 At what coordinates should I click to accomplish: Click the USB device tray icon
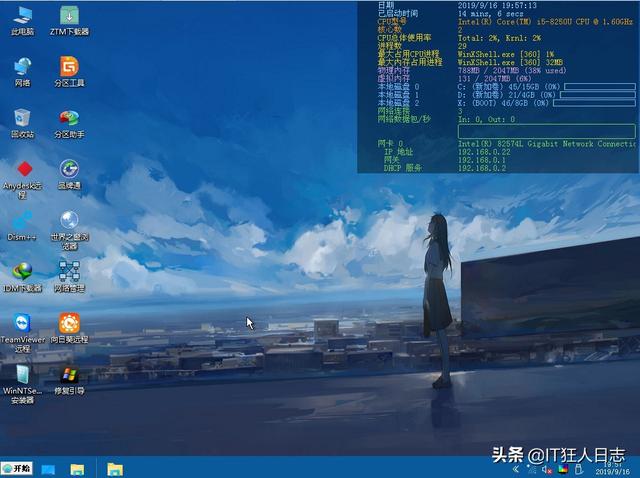pyautogui.click(x=578, y=469)
